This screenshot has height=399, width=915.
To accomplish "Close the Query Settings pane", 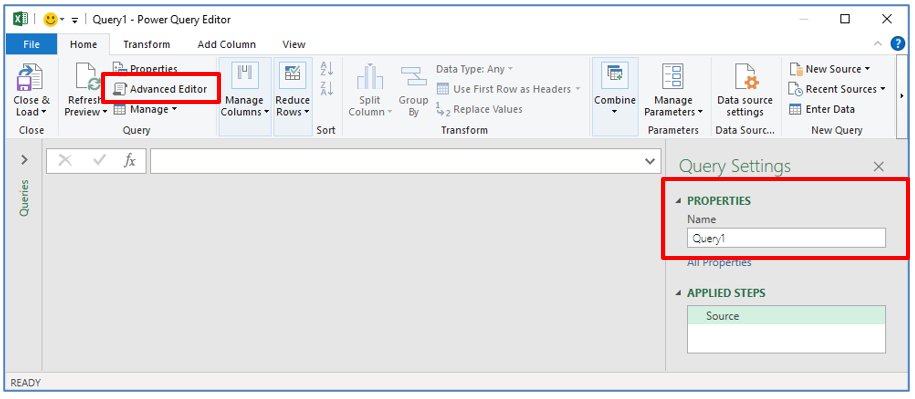I will [x=878, y=167].
